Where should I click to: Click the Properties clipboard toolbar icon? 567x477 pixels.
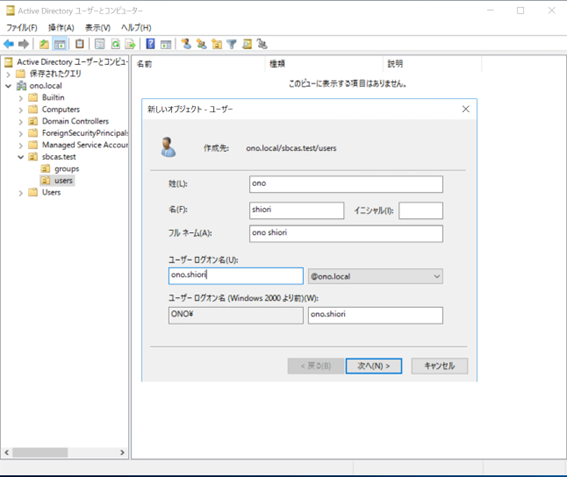80,44
